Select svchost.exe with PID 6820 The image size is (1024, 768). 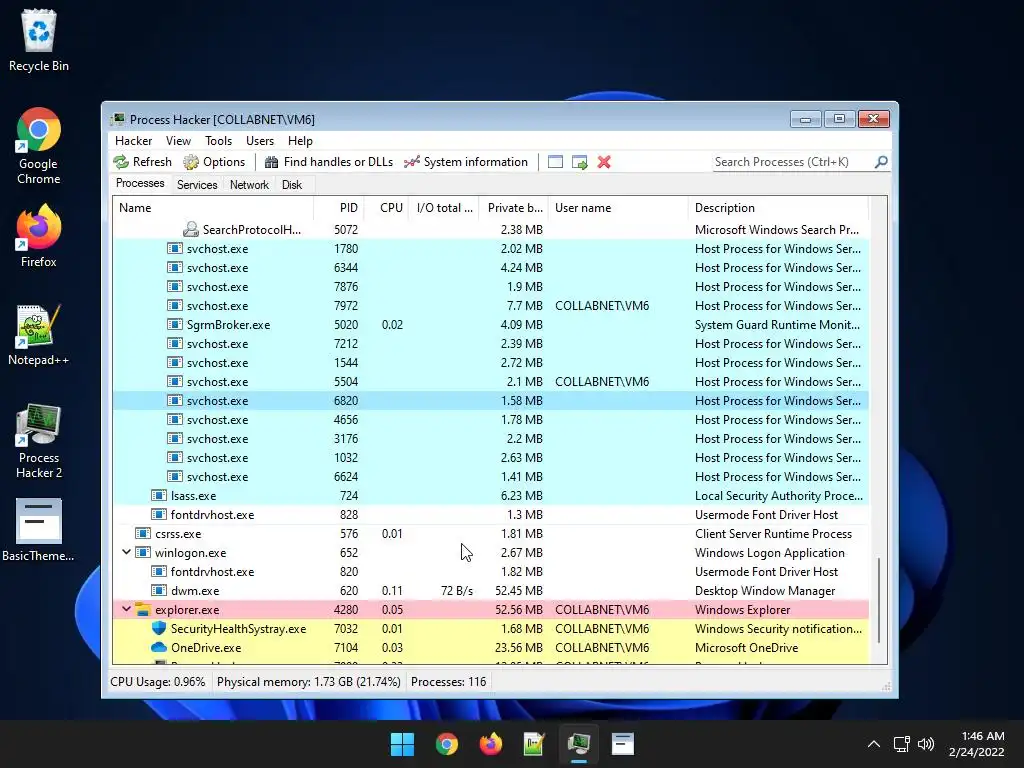pos(490,400)
